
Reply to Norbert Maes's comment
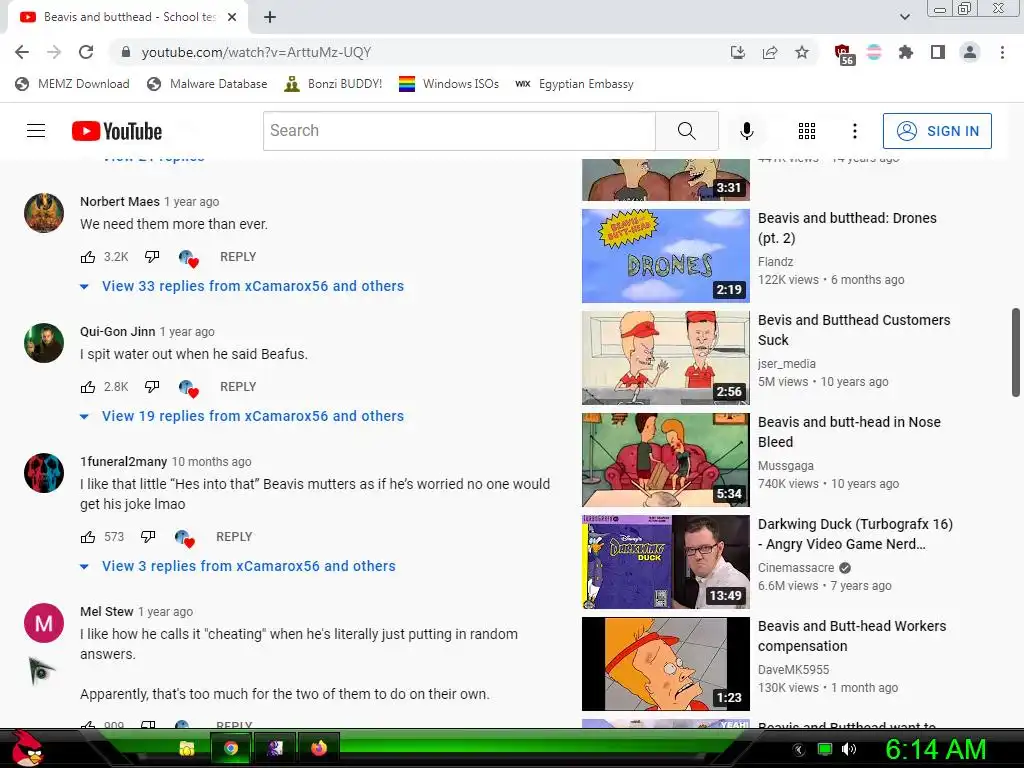[x=238, y=257]
